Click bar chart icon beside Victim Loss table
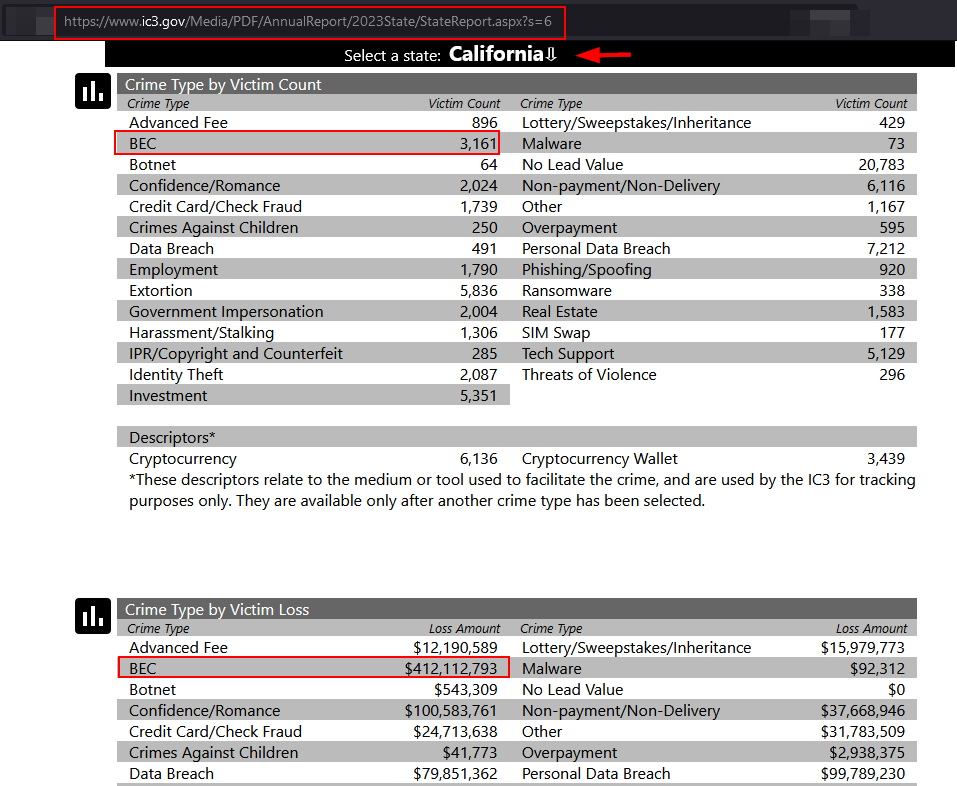 tap(93, 616)
